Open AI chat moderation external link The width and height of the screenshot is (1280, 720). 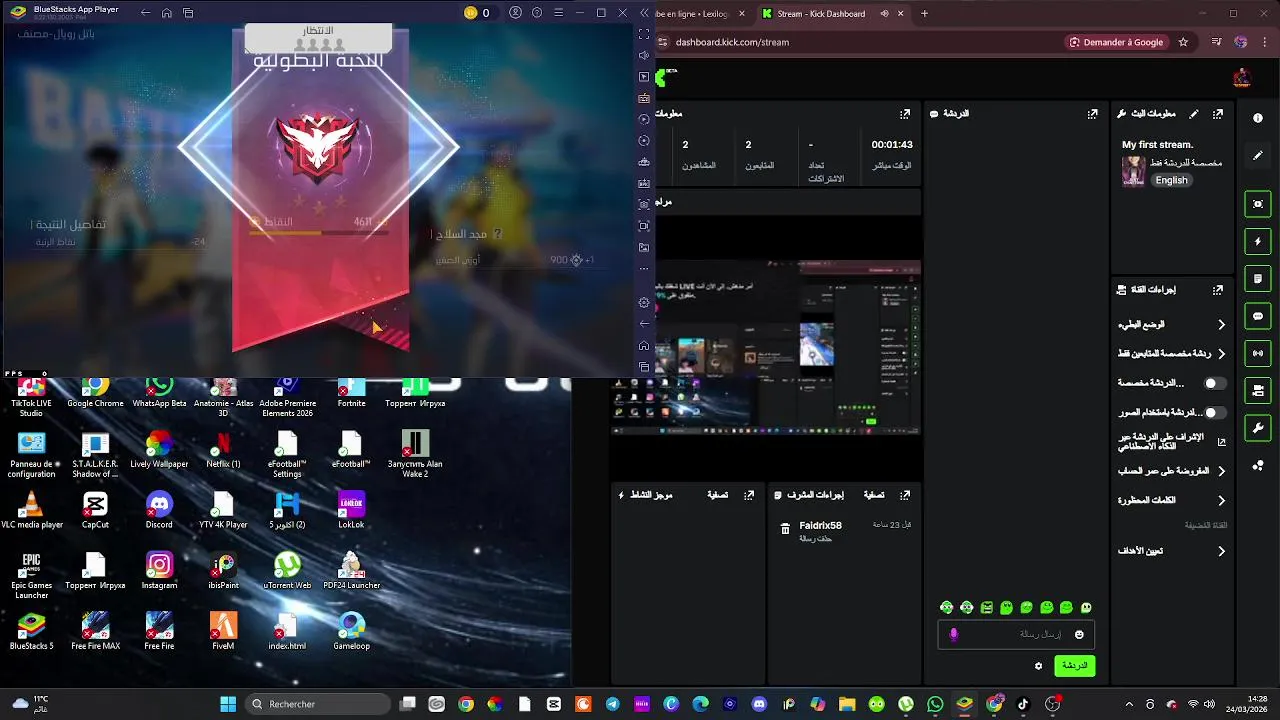click(x=1221, y=441)
